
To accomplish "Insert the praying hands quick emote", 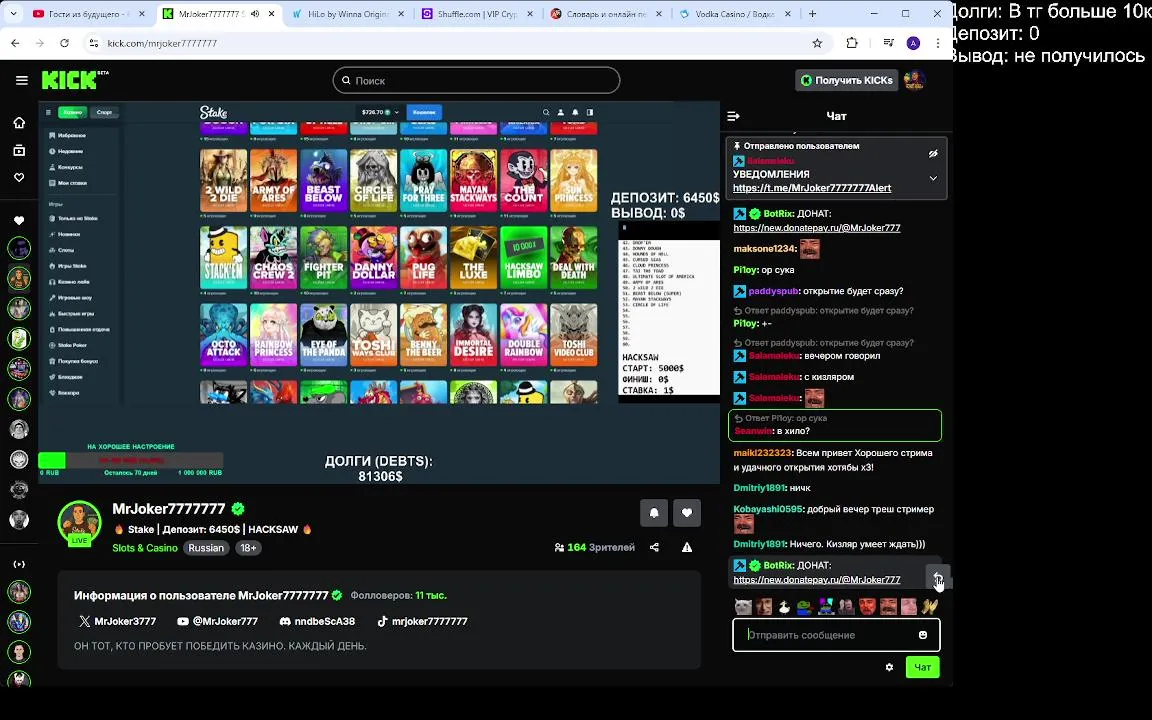I will click(x=930, y=606).
